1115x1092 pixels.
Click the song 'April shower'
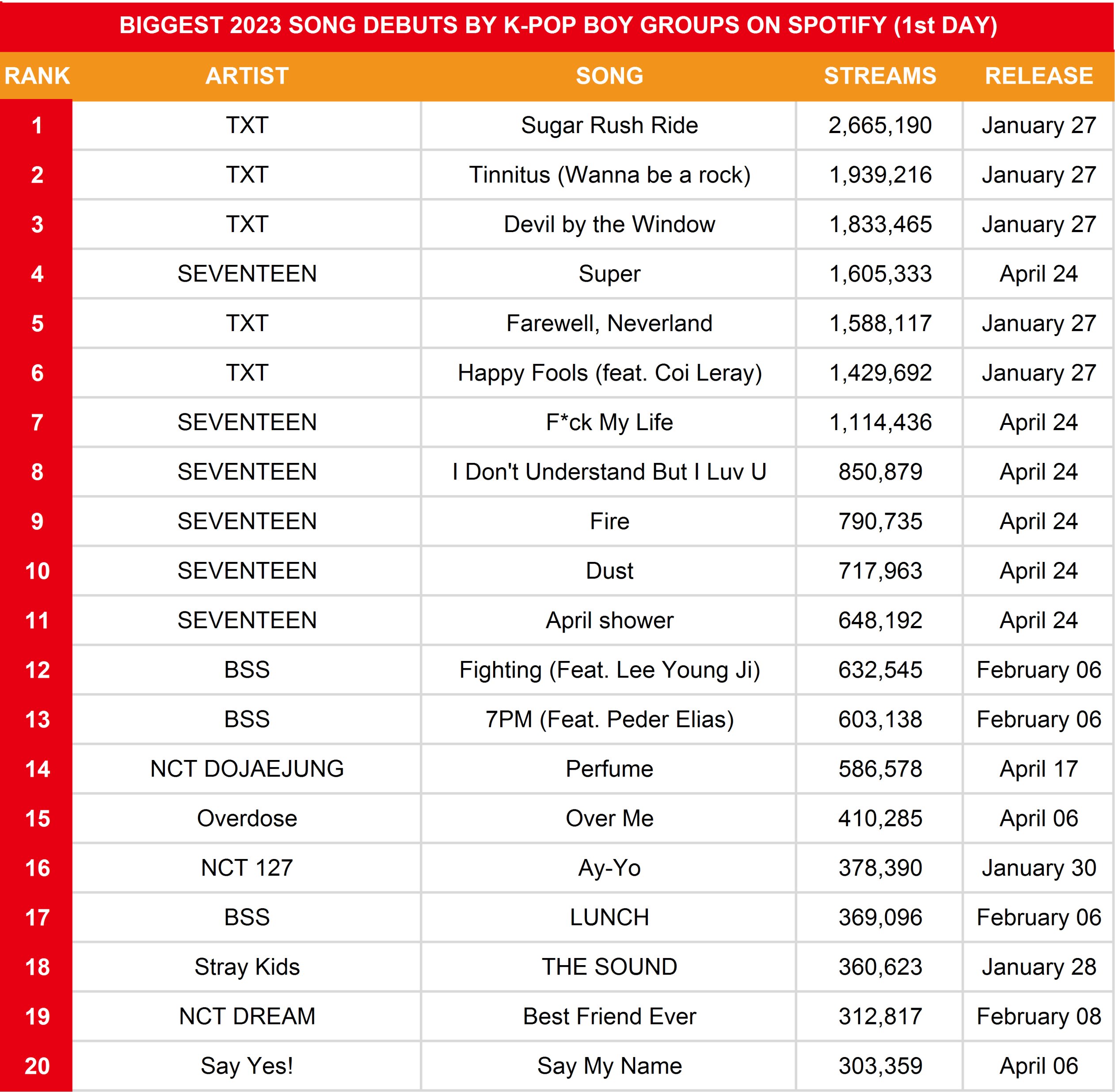pos(609,621)
